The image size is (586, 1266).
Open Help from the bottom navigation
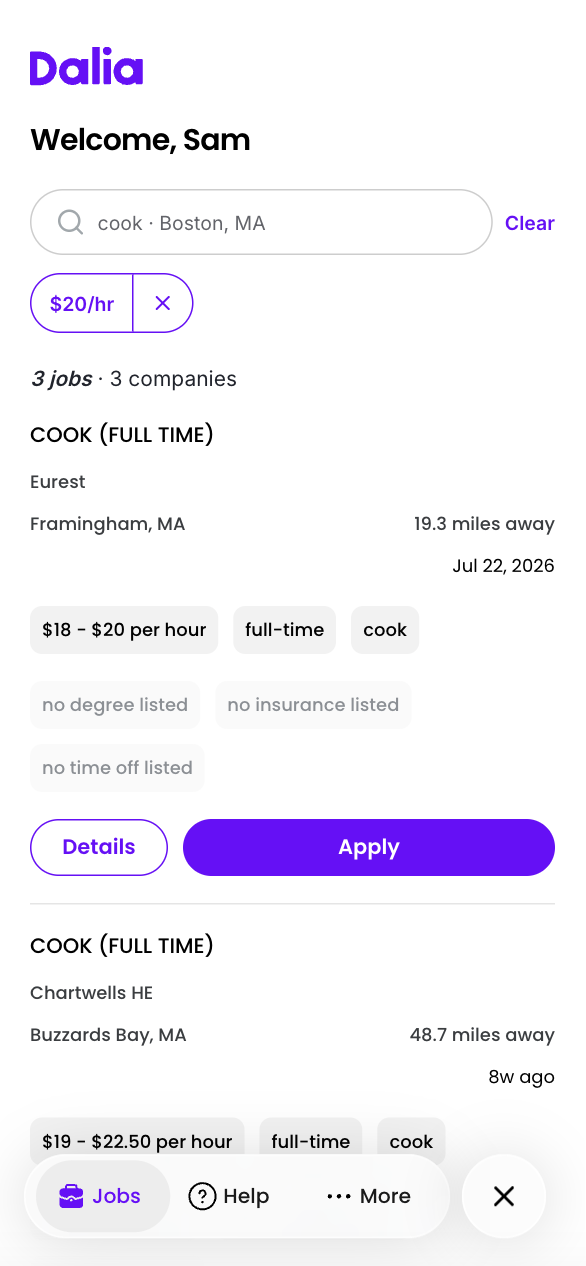click(229, 1196)
